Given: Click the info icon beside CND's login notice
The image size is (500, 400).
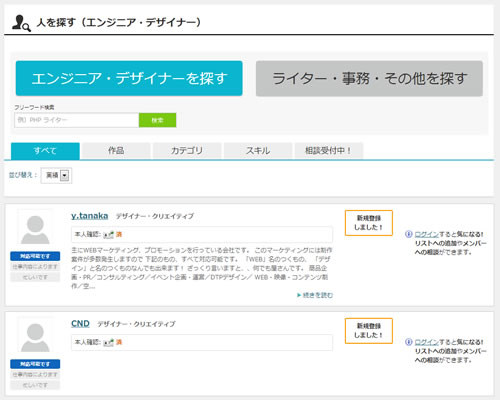Looking at the screenshot, I should 409,342.
